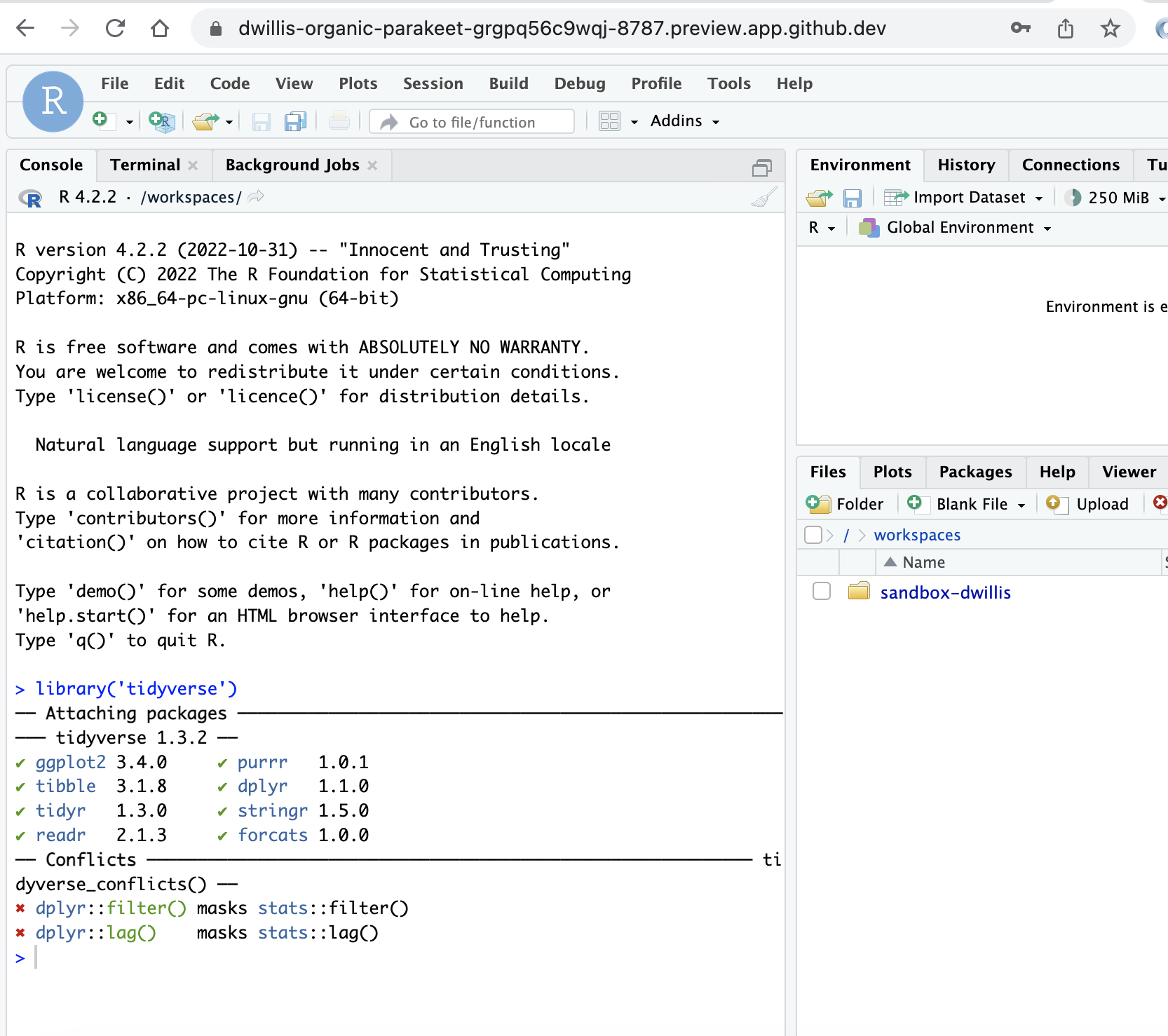Image resolution: width=1168 pixels, height=1036 pixels.
Task: Open the View menu
Action: tap(294, 83)
